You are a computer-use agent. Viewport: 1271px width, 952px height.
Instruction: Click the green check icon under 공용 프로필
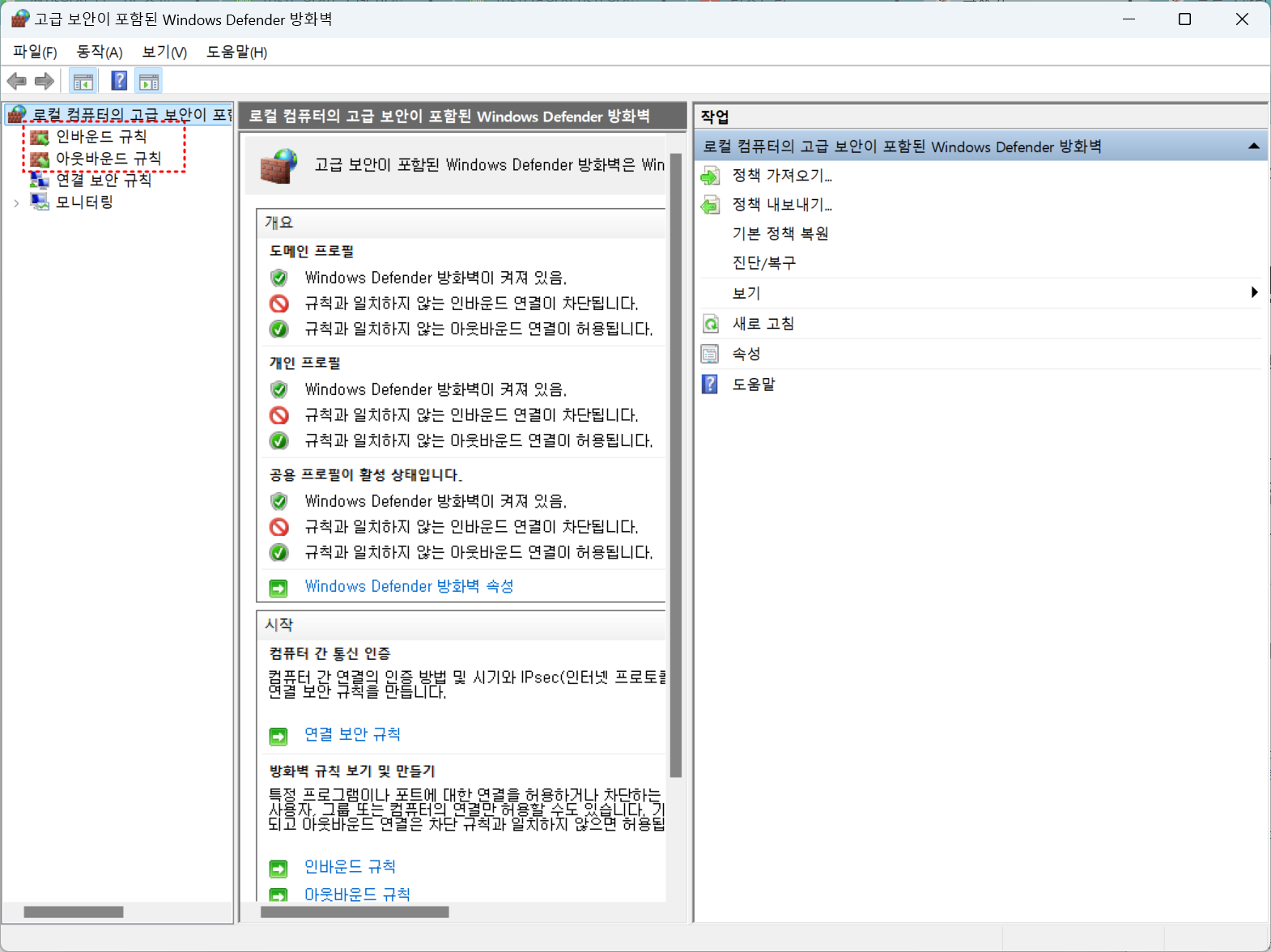[279, 553]
